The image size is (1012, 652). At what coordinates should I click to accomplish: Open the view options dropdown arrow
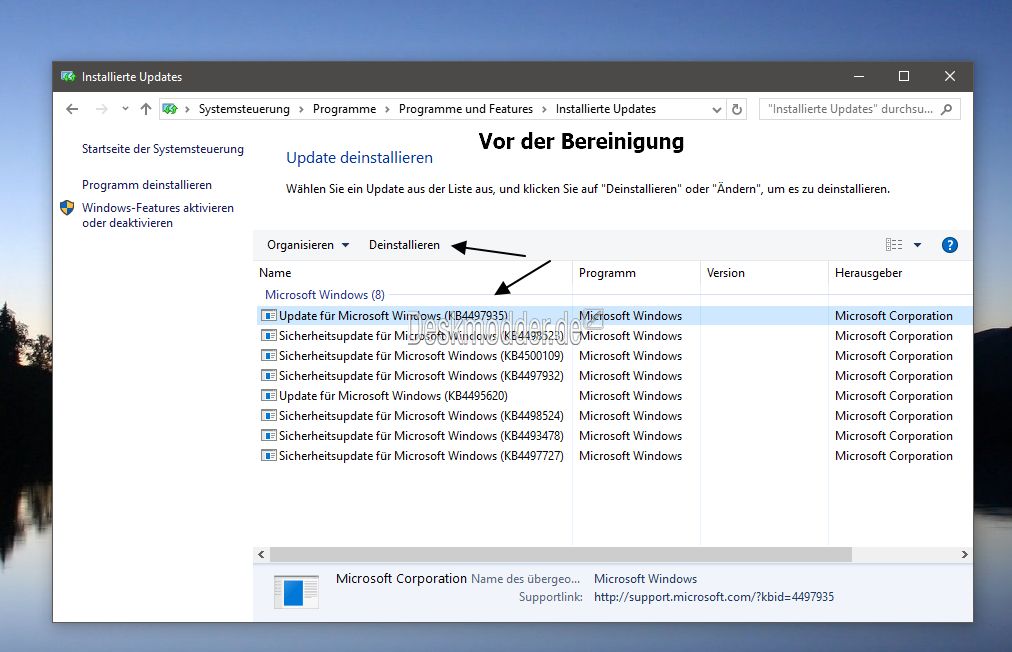click(x=917, y=245)
